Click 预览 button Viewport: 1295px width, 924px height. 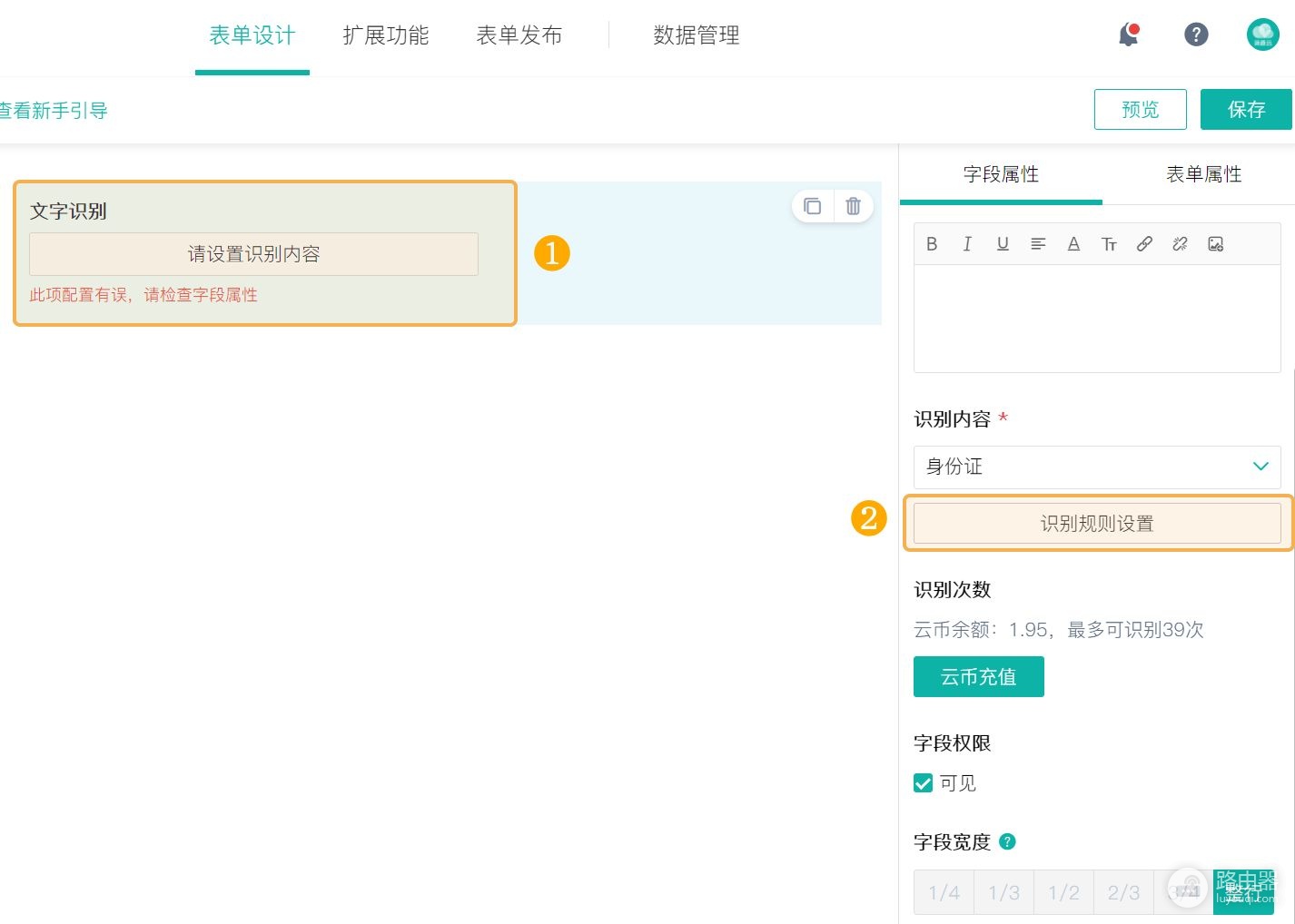coord(1141,109)
